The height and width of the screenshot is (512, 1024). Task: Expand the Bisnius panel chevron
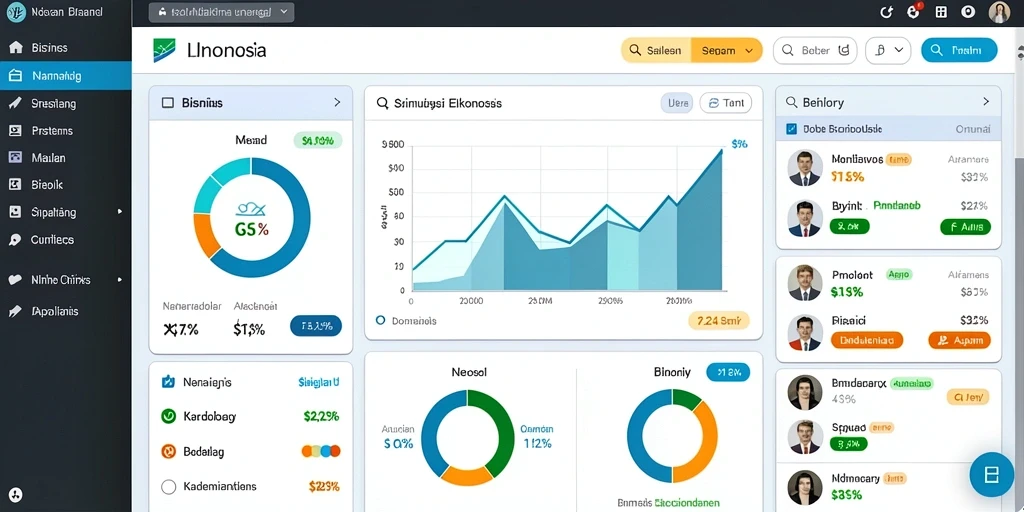coord(337,102)
